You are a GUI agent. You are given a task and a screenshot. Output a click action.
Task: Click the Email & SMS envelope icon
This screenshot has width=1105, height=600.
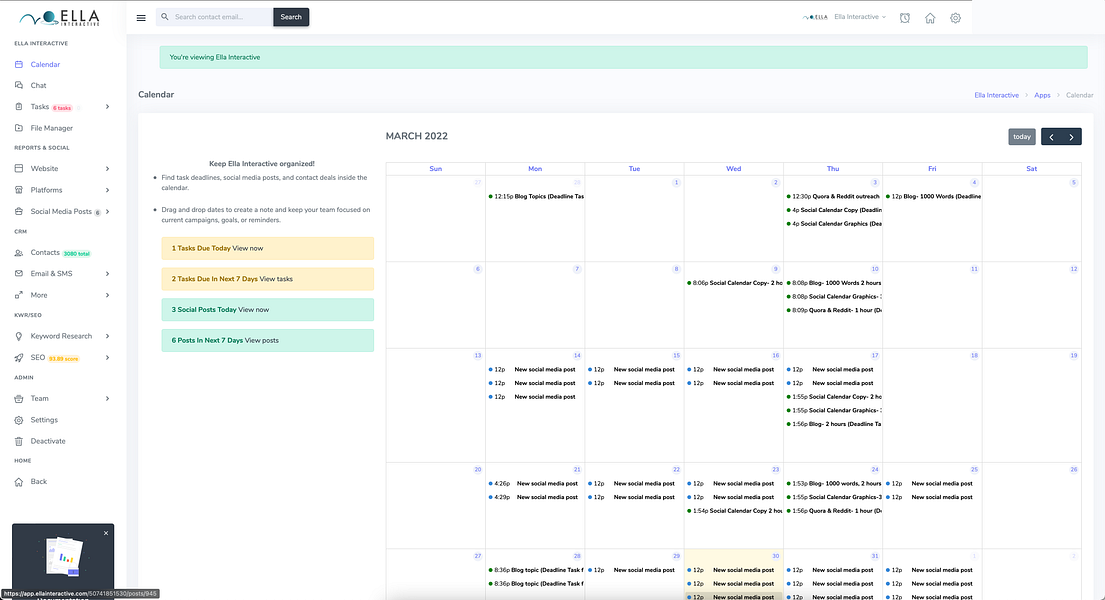click(x=19, y=274)
